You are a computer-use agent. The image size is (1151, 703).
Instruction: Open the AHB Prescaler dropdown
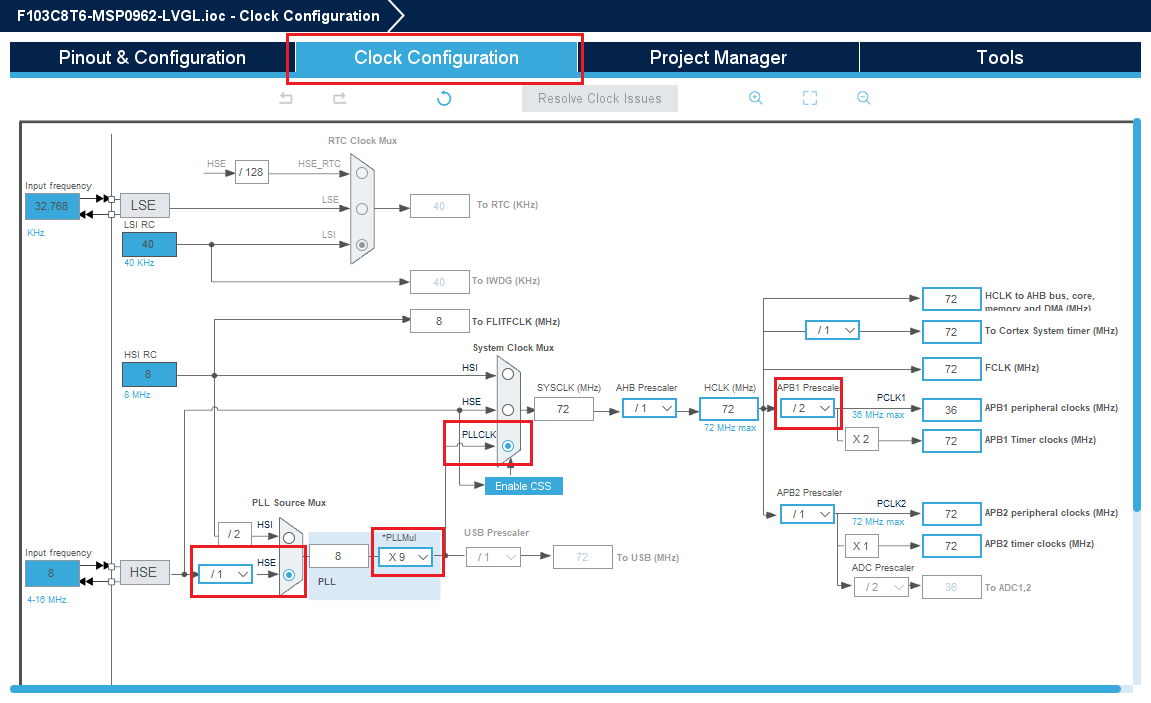(649, 408)
